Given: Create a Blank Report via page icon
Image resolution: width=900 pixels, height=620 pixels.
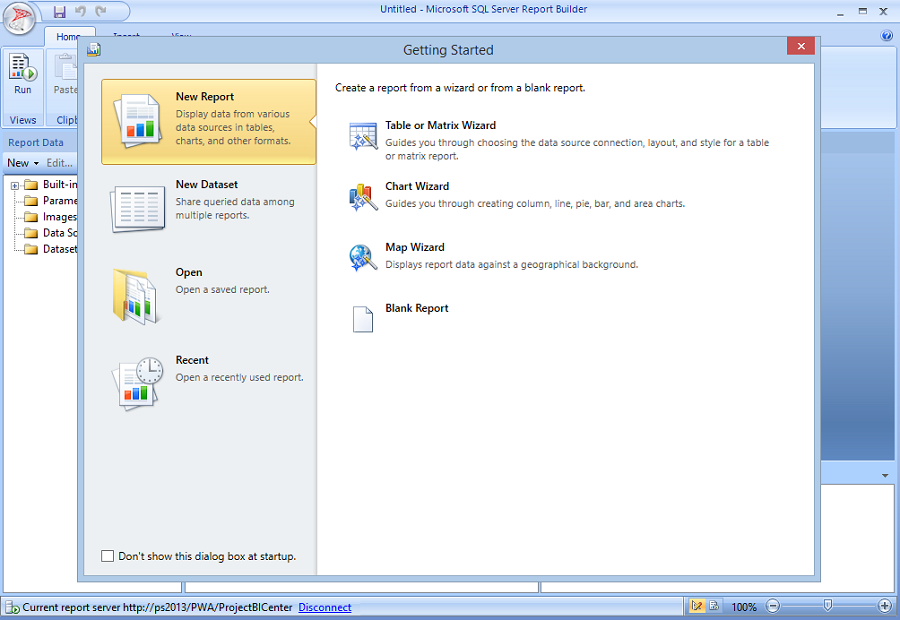Looking at the screenshot, I should coord(363,319).
